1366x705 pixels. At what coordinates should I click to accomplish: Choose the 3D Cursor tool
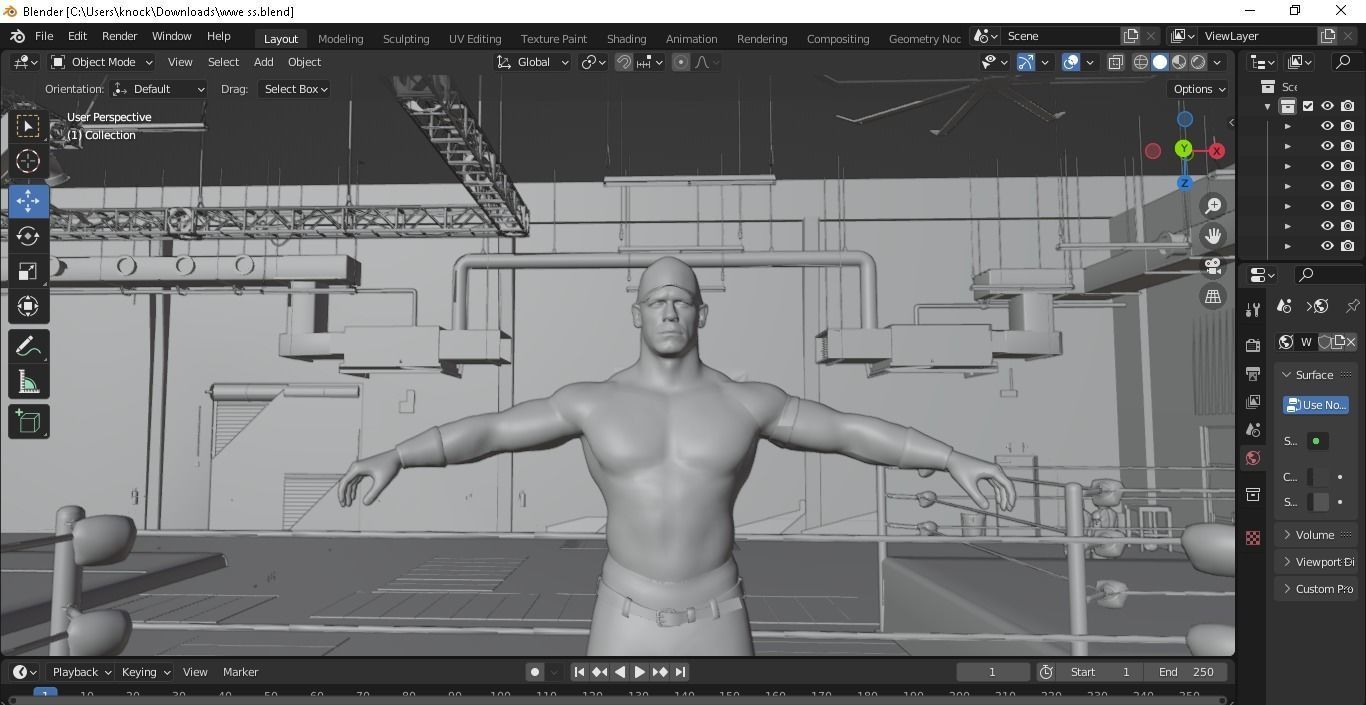click(x=28, y=161)
